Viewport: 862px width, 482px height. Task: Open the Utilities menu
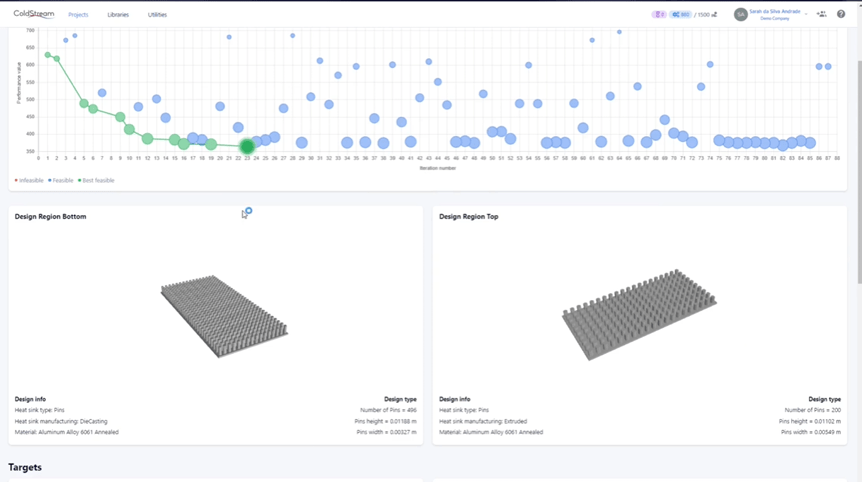[x=157, y=15]
